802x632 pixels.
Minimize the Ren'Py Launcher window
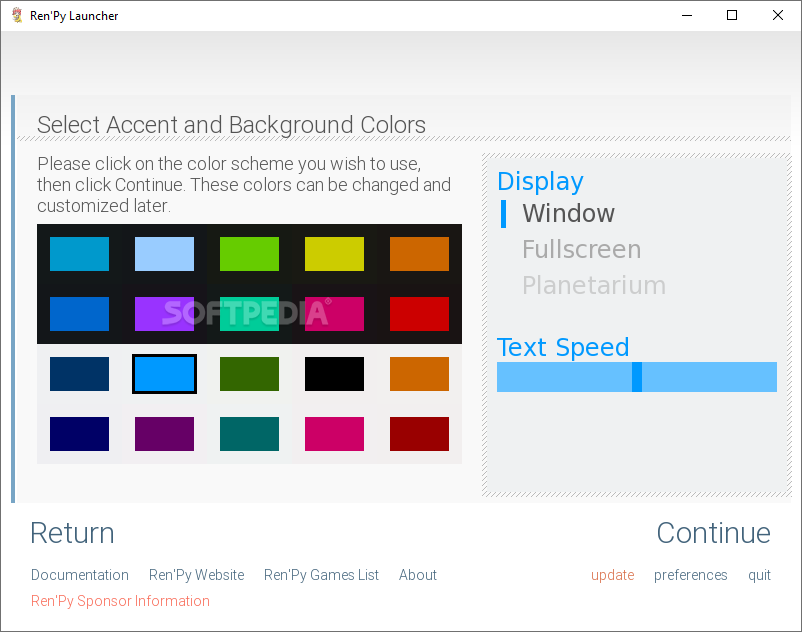point(687,15)
